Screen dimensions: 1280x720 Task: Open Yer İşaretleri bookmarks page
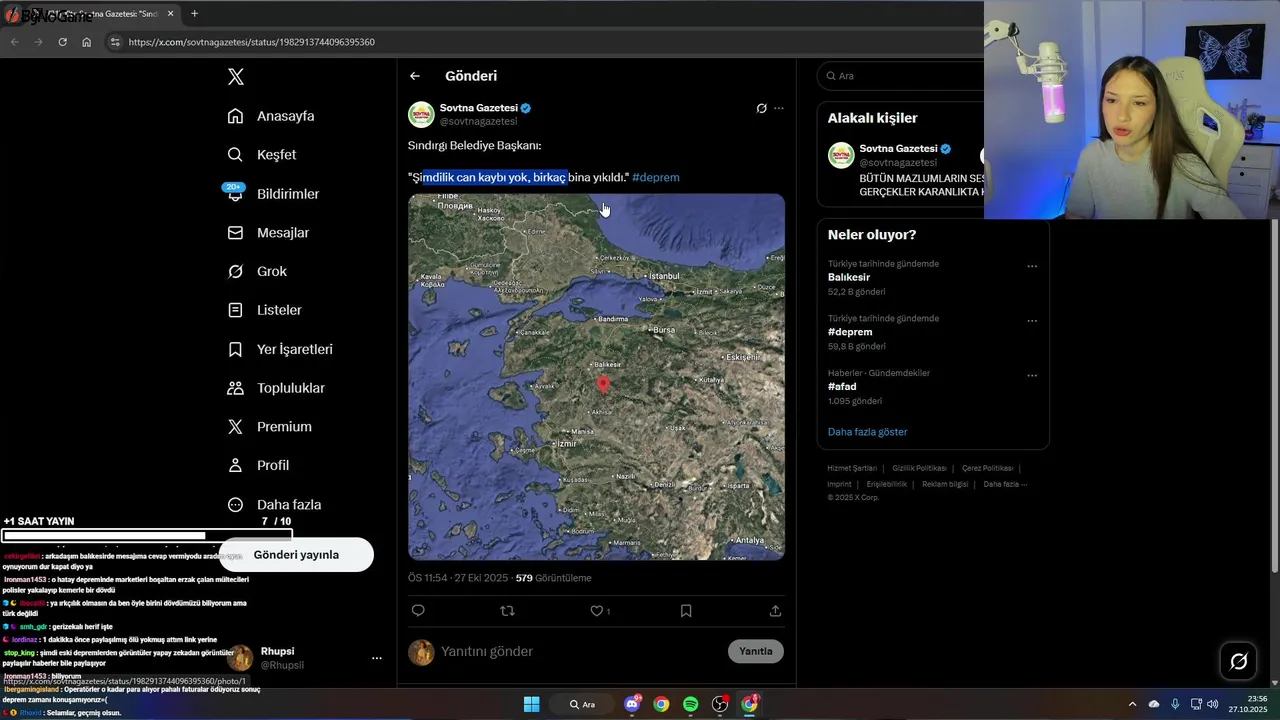coord(280,349)
